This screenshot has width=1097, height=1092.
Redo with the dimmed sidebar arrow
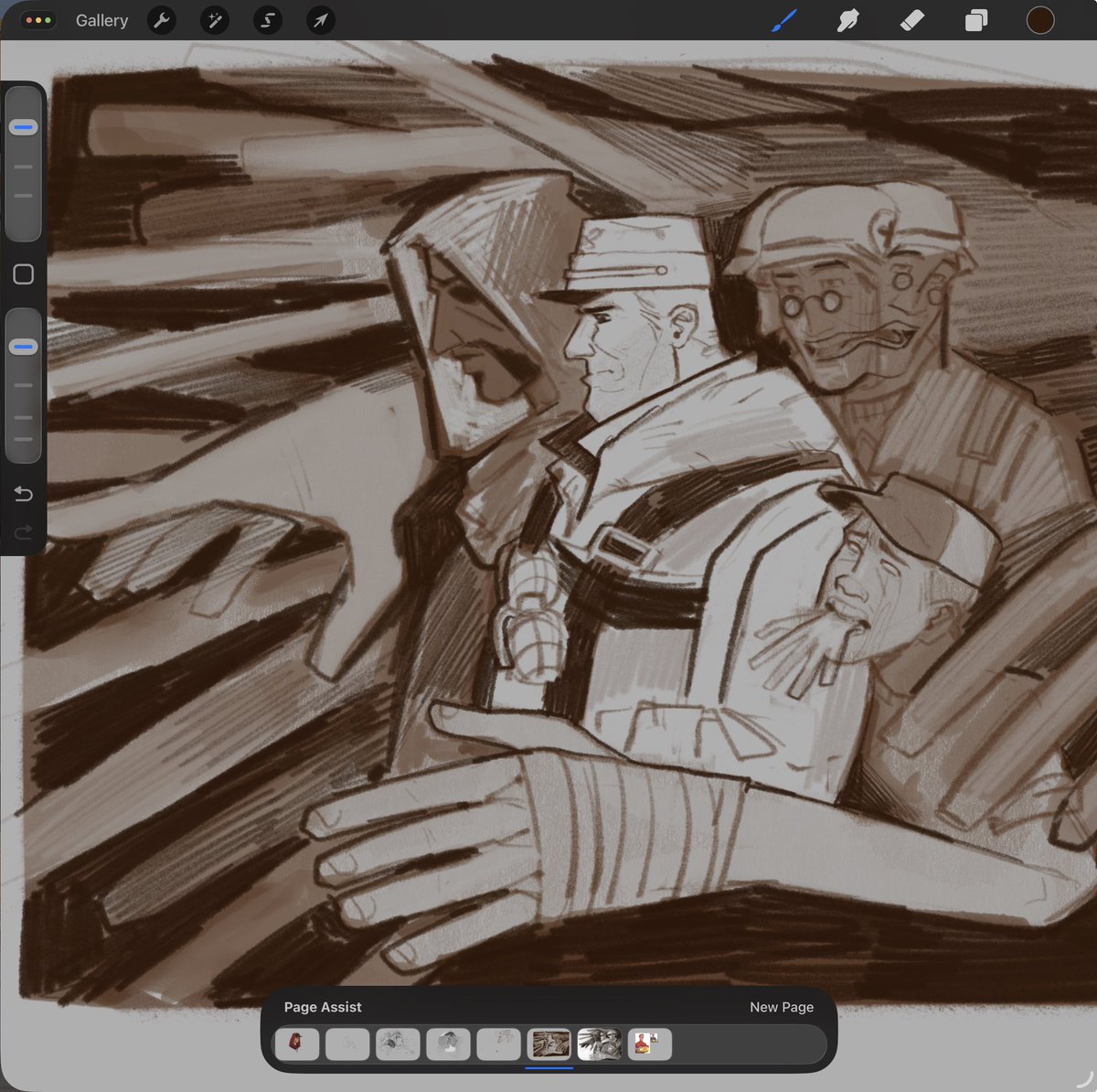point(24,531)
